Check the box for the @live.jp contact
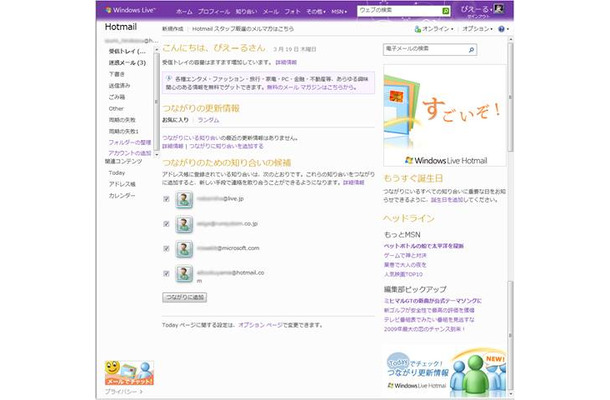This screenshot has height=400, width=610. pyautogui.click(x=166, y=199)
